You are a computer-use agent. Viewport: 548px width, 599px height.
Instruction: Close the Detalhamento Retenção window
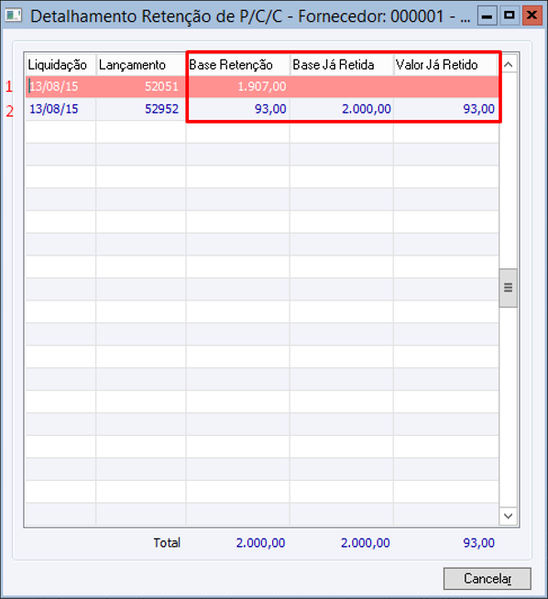pos(532,16)
